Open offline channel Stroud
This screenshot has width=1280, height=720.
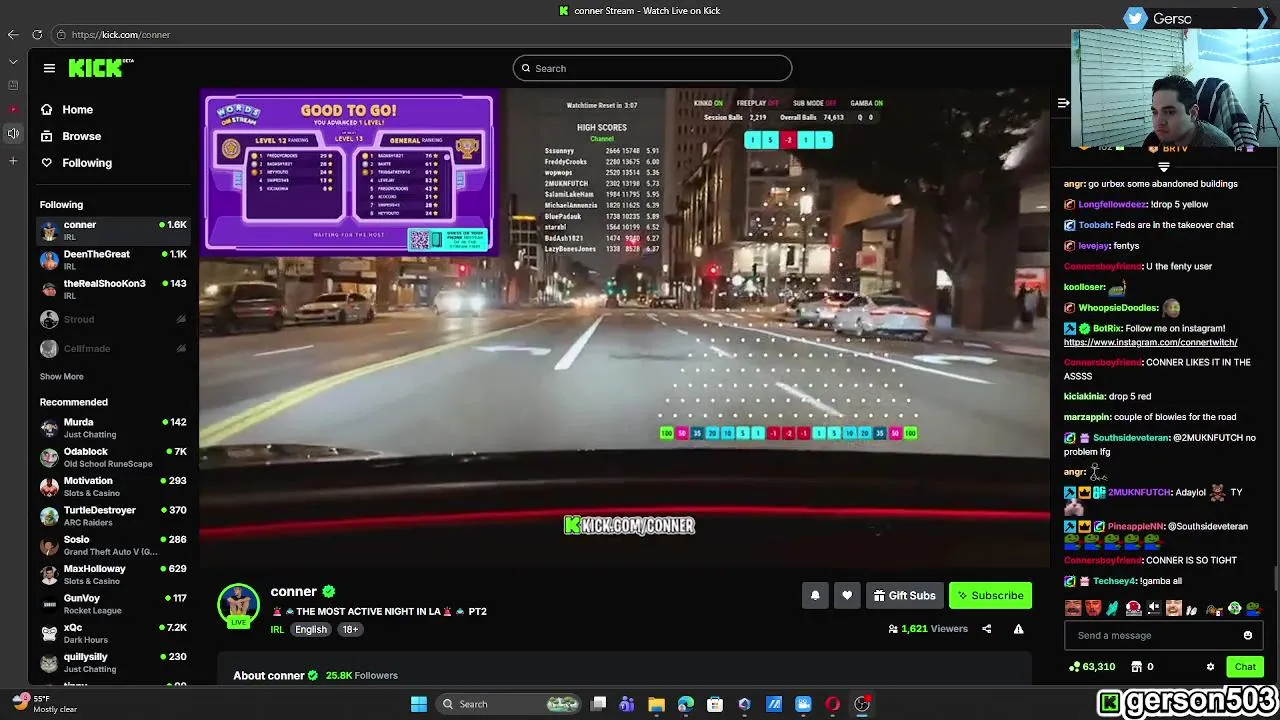pos(113,319)
